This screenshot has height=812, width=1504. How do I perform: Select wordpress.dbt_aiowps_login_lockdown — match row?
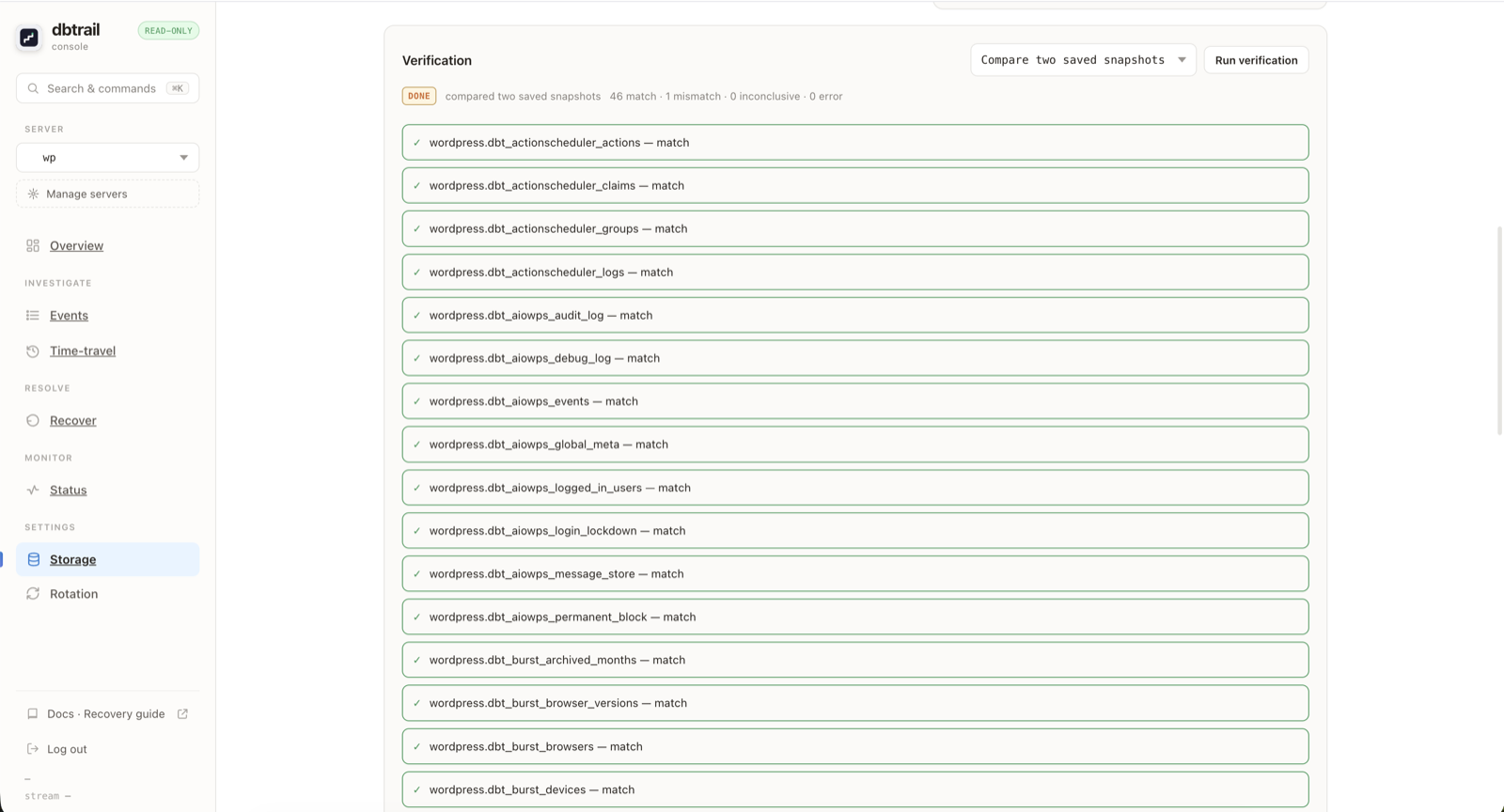(855, 531)
